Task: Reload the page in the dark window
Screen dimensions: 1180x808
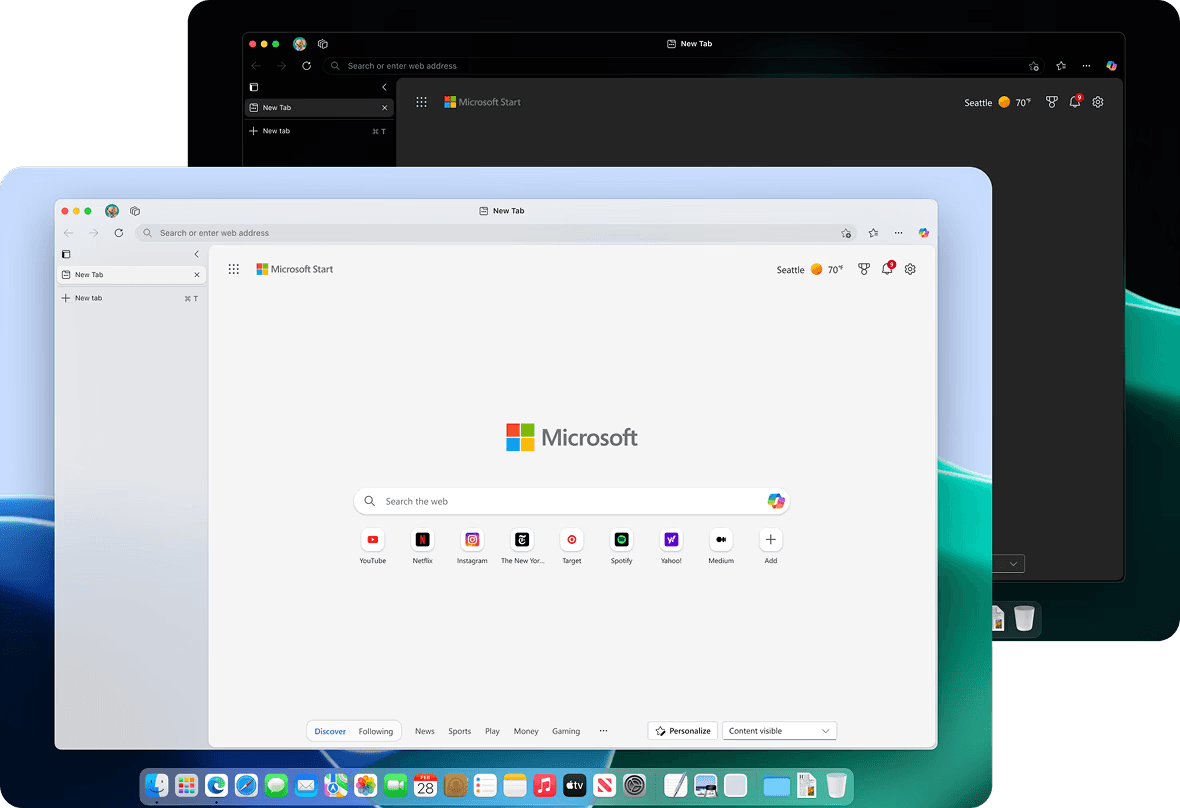Action: click(x=306, y=65)
